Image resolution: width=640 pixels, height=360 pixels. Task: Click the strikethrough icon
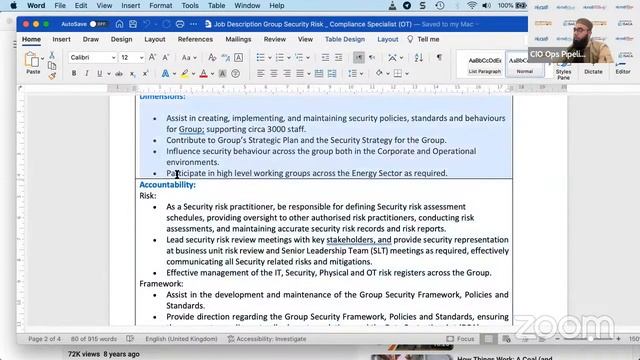pos(119,74)
